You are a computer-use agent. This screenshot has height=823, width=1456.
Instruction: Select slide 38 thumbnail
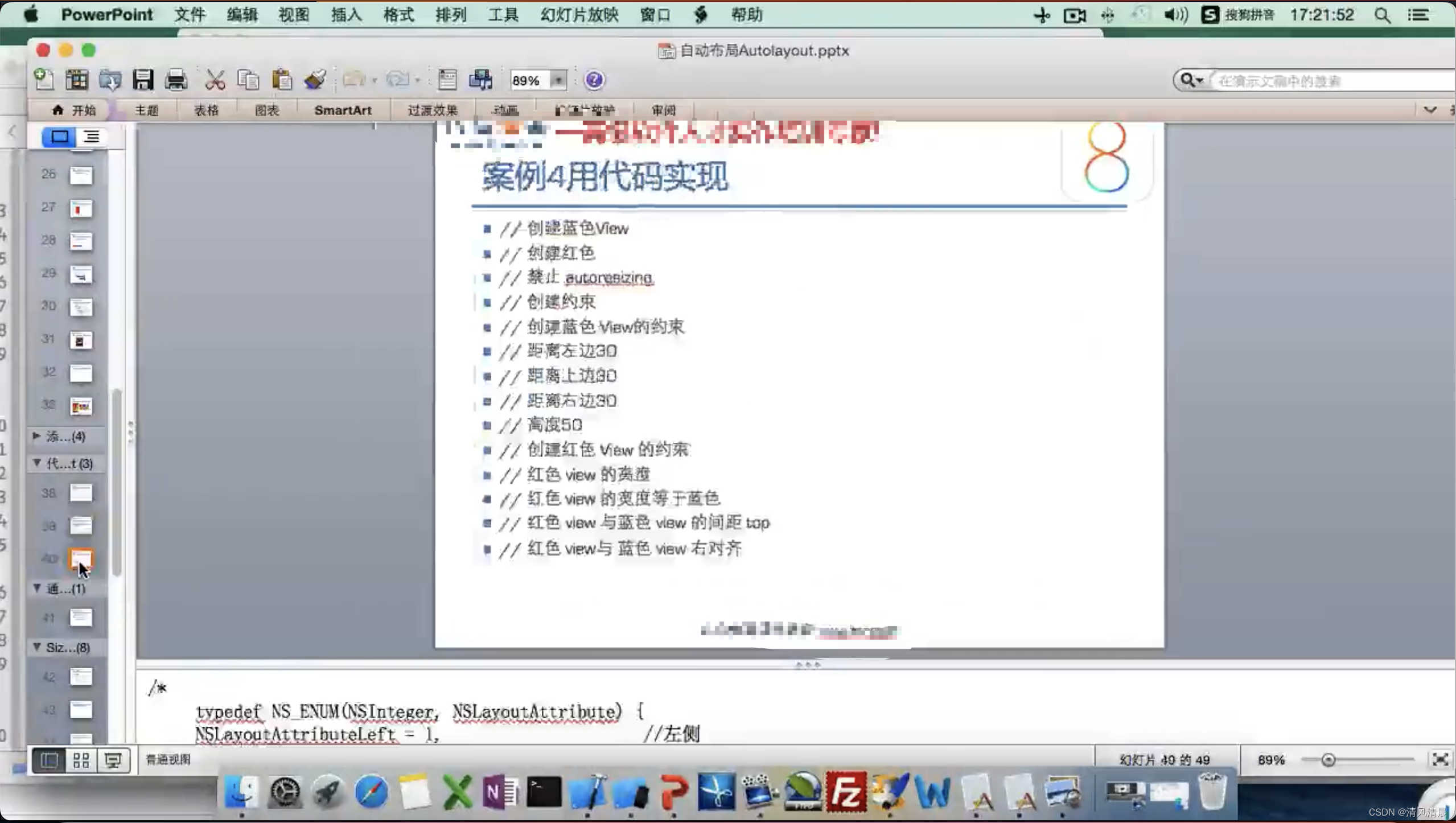coord(80,493)
